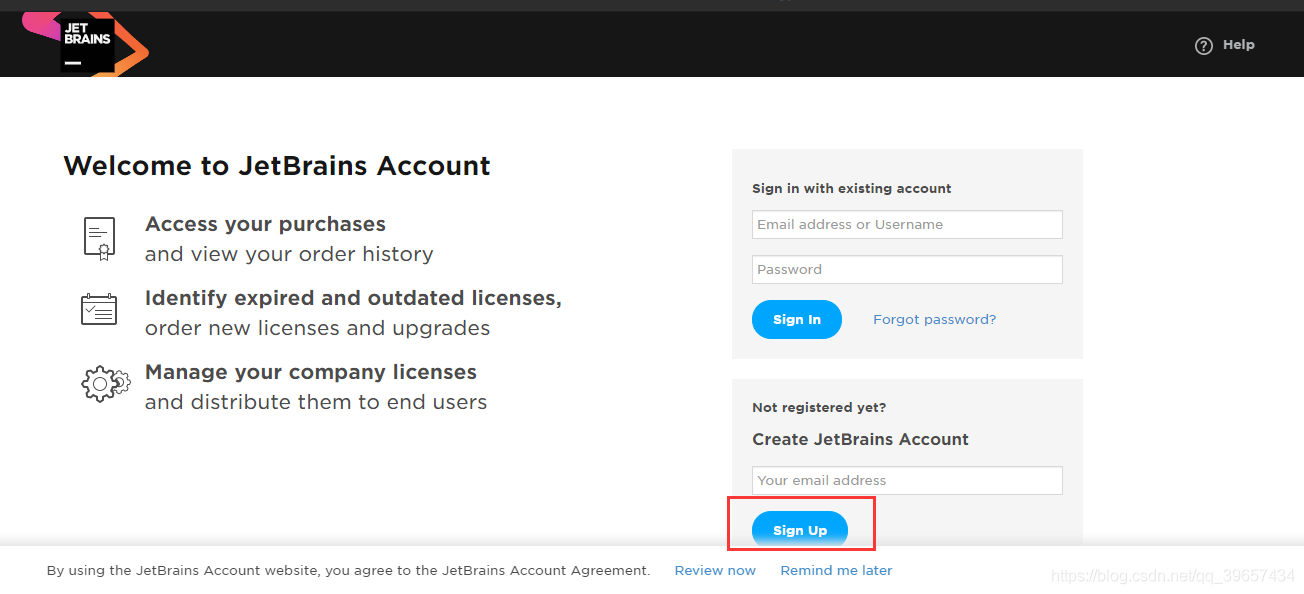Click the Create JetBrains Account heading
Screen dimensions: 1304x594
(860, 440)
